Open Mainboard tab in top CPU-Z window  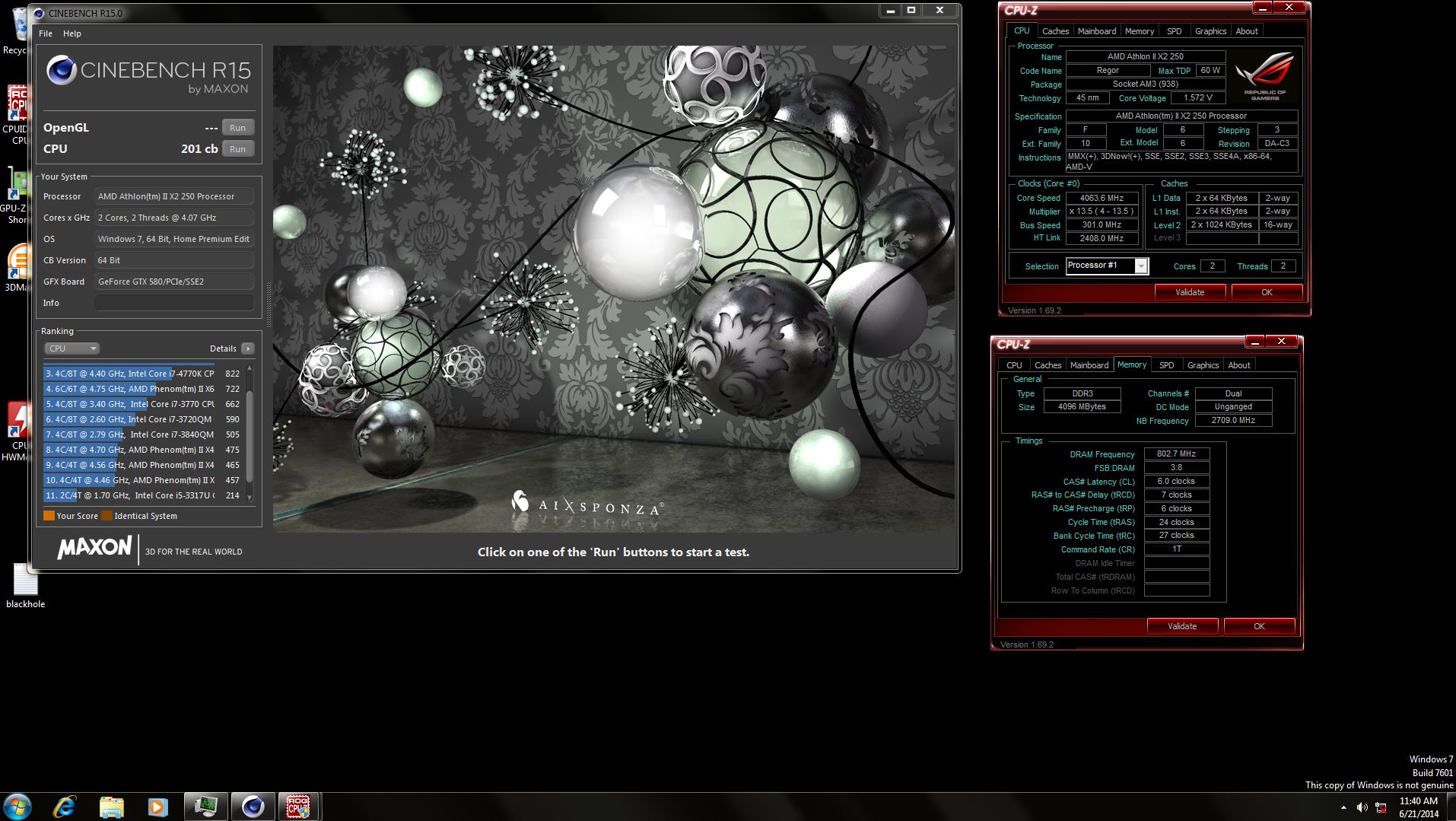(x=1097, y=31)
